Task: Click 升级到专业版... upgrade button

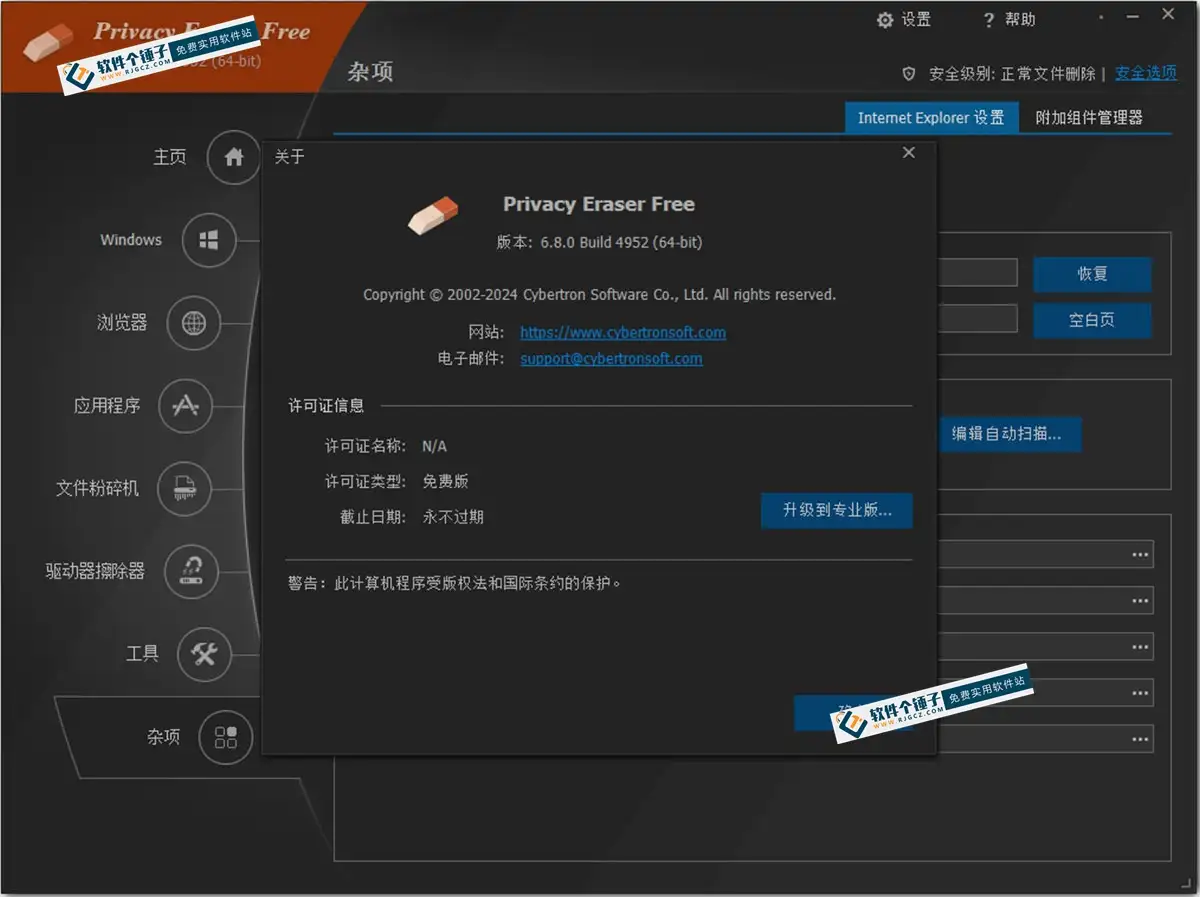Action: 836,510
